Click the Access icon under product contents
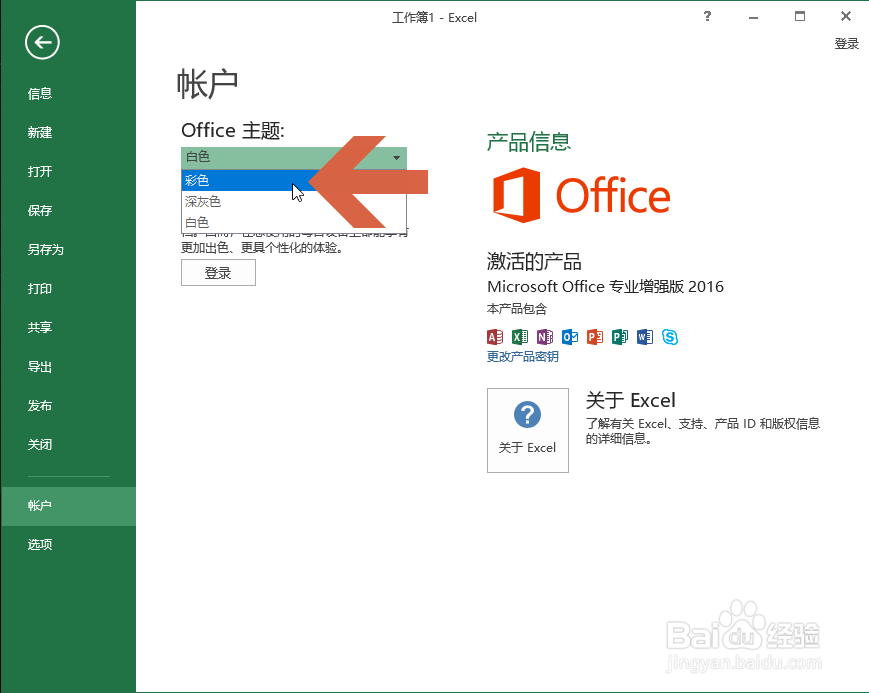Viewport: 869px width, 693px height. [x=495, y=337]
